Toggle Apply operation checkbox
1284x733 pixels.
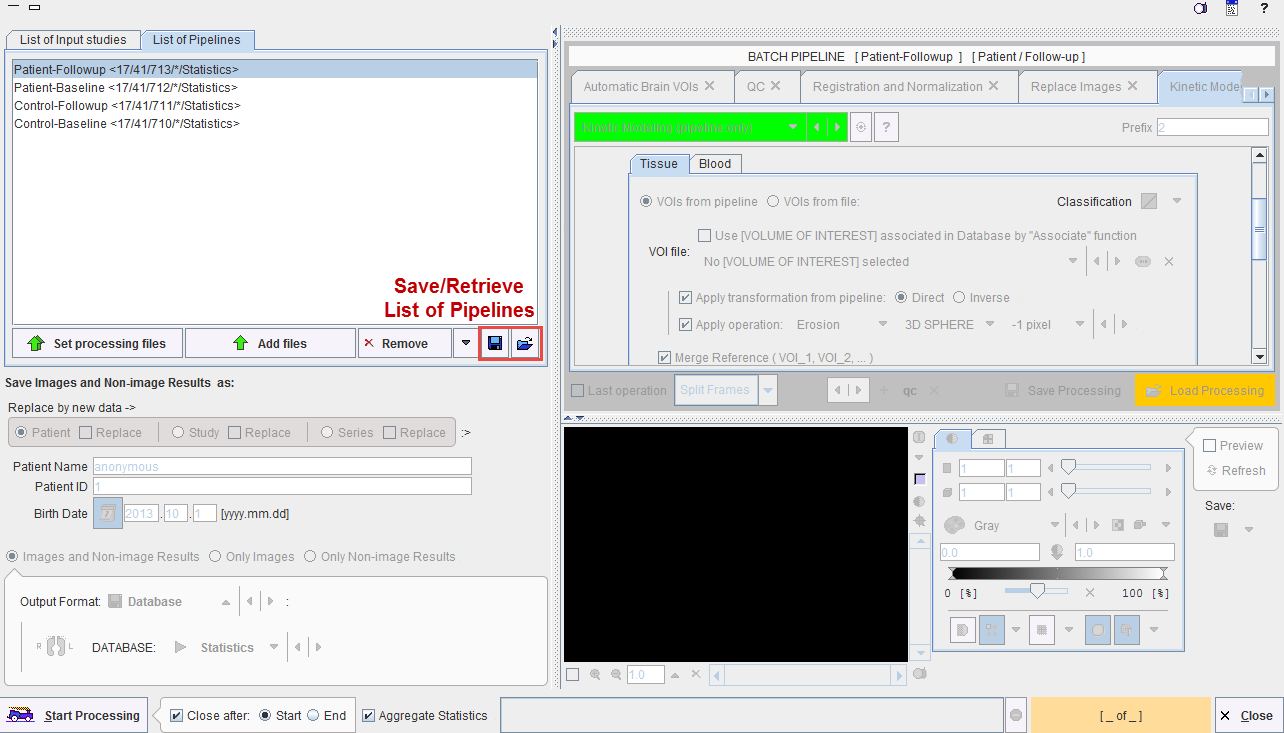pyautogui.click(x=685, y=325)
